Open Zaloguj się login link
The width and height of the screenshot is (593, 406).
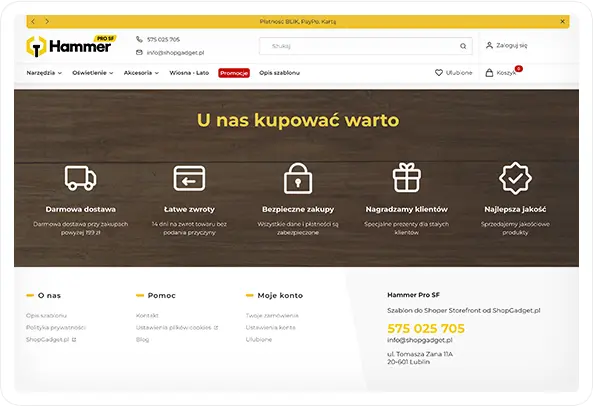512,45
